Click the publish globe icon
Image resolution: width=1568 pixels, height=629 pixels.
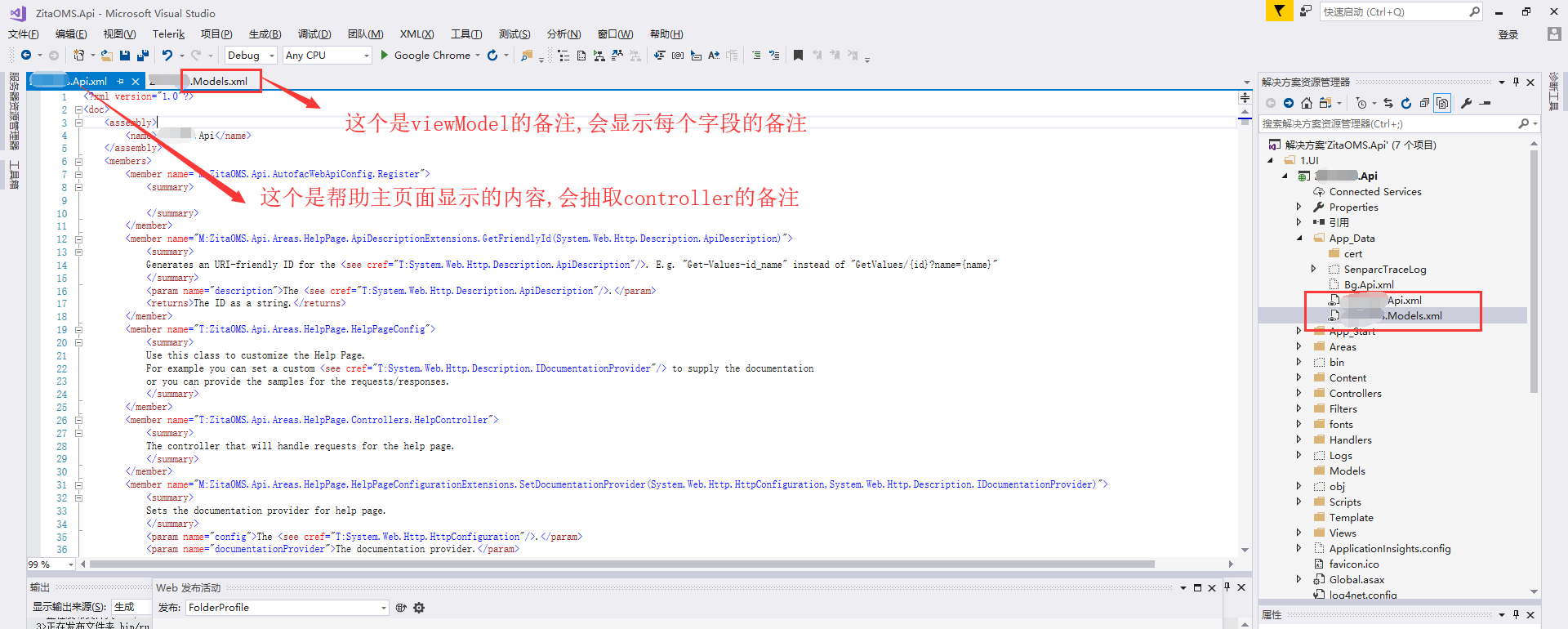coord(401,608)
